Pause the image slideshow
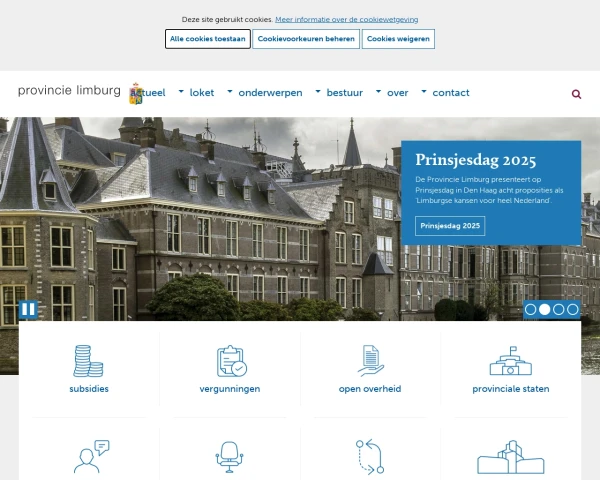 click(28, 309)
